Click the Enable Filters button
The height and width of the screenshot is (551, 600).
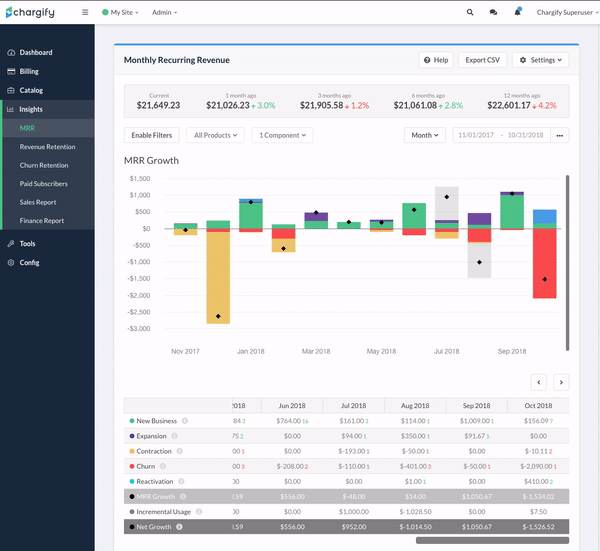[x=153, y=135]
